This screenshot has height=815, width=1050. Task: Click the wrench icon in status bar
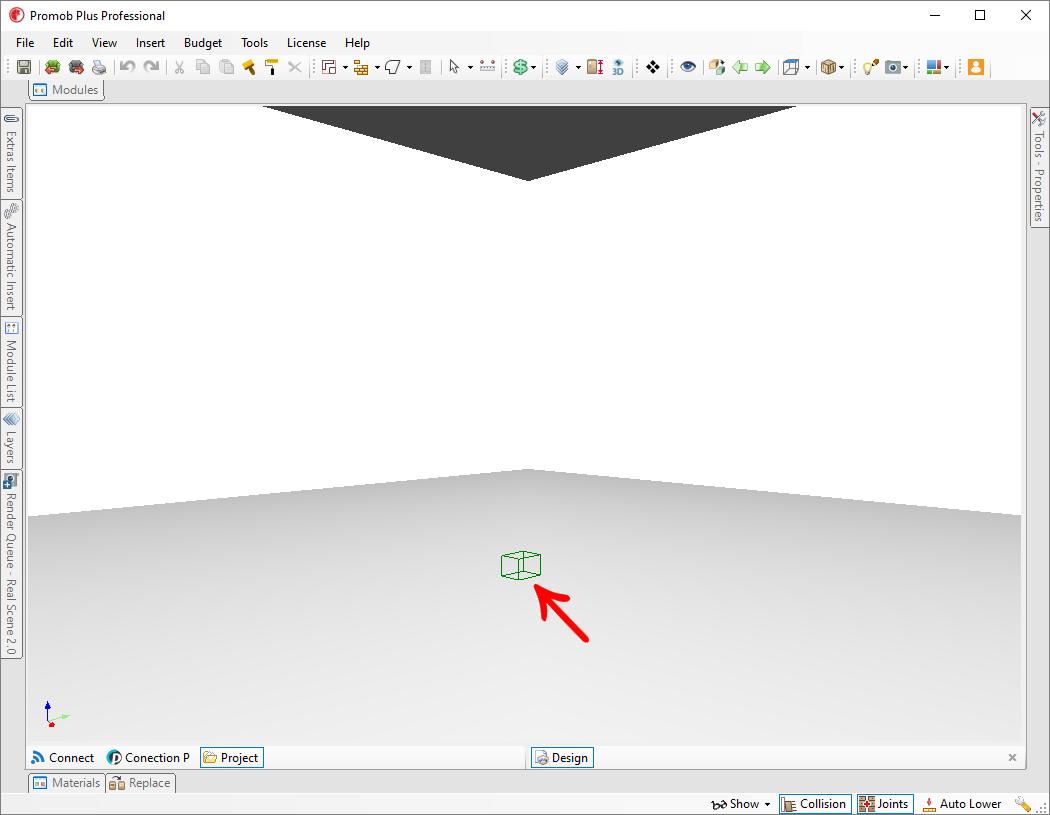point(1023,804)
